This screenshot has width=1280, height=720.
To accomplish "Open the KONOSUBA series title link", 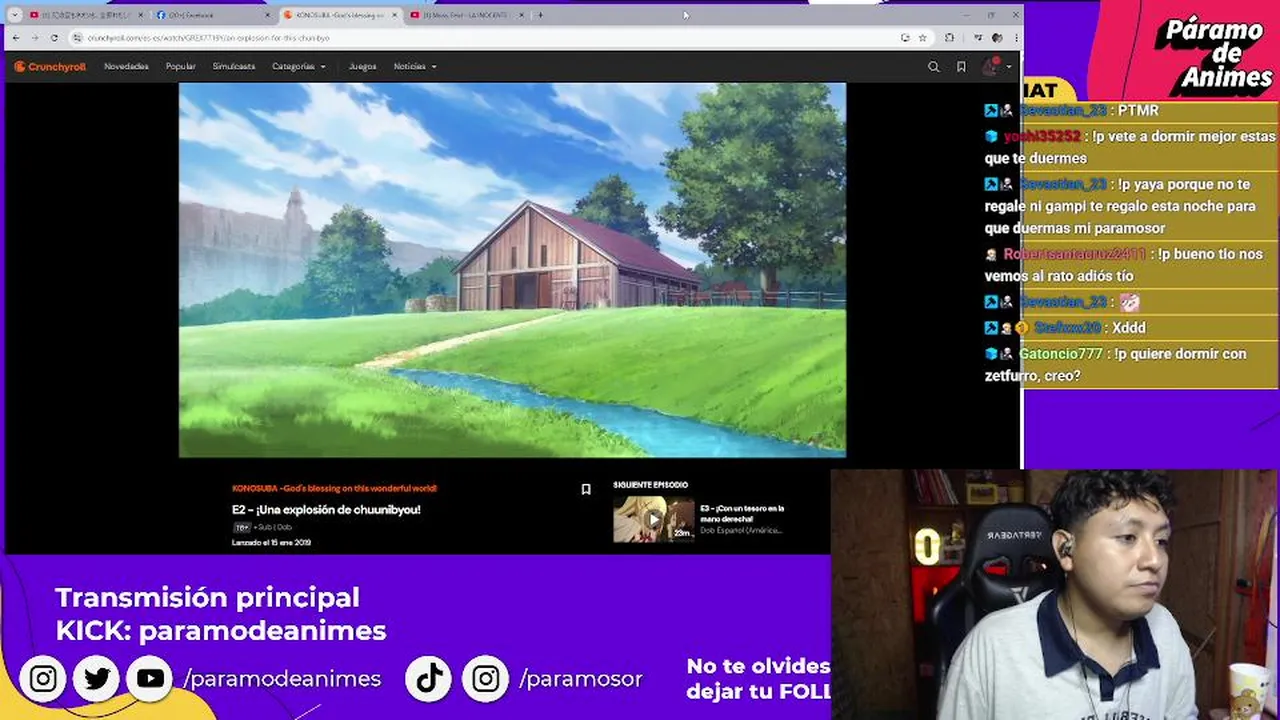I will [x=334, y=488].
